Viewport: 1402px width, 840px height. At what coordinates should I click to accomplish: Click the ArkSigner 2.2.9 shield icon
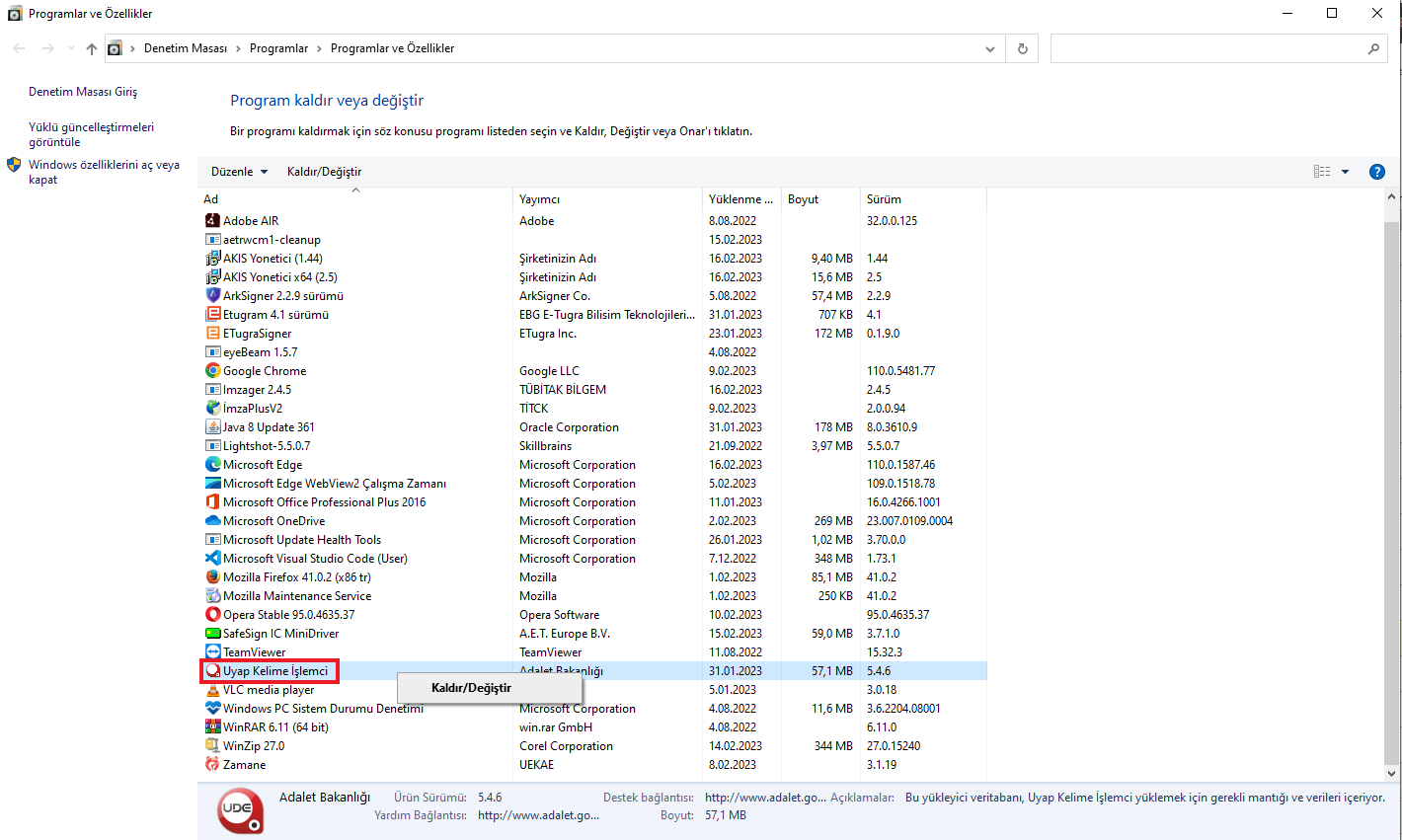pos(212,296)
